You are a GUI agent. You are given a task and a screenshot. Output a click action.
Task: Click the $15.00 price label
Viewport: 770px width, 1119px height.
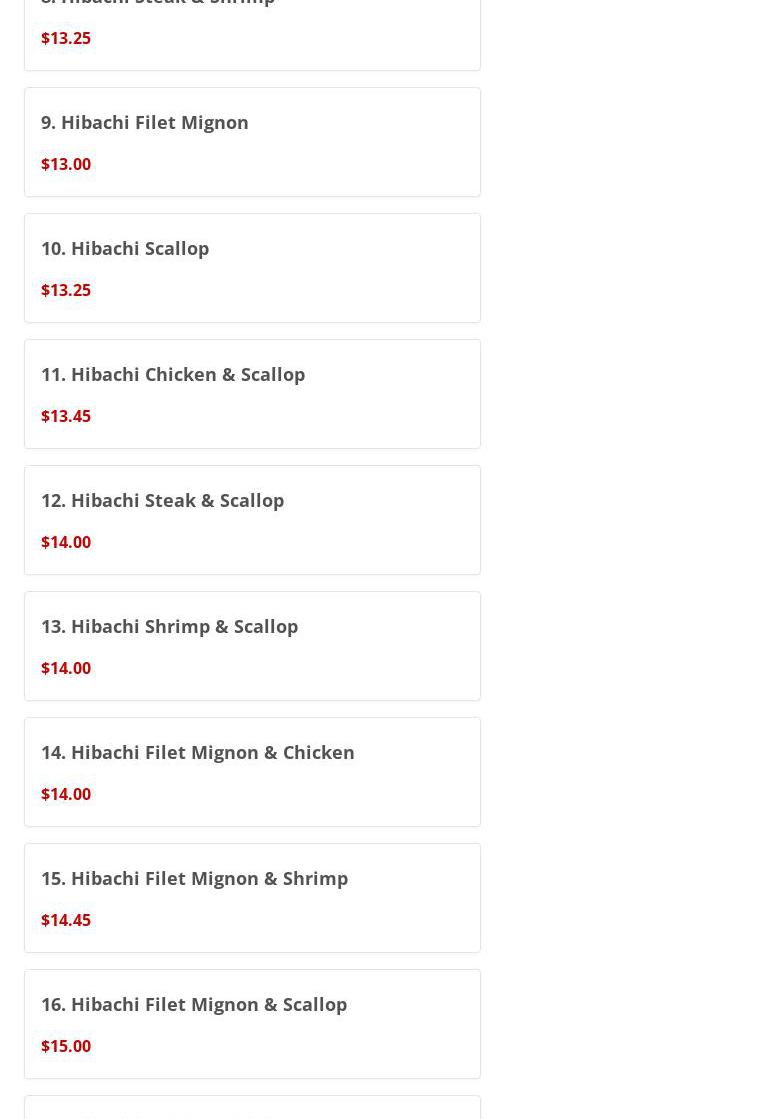click(66, 1046)
